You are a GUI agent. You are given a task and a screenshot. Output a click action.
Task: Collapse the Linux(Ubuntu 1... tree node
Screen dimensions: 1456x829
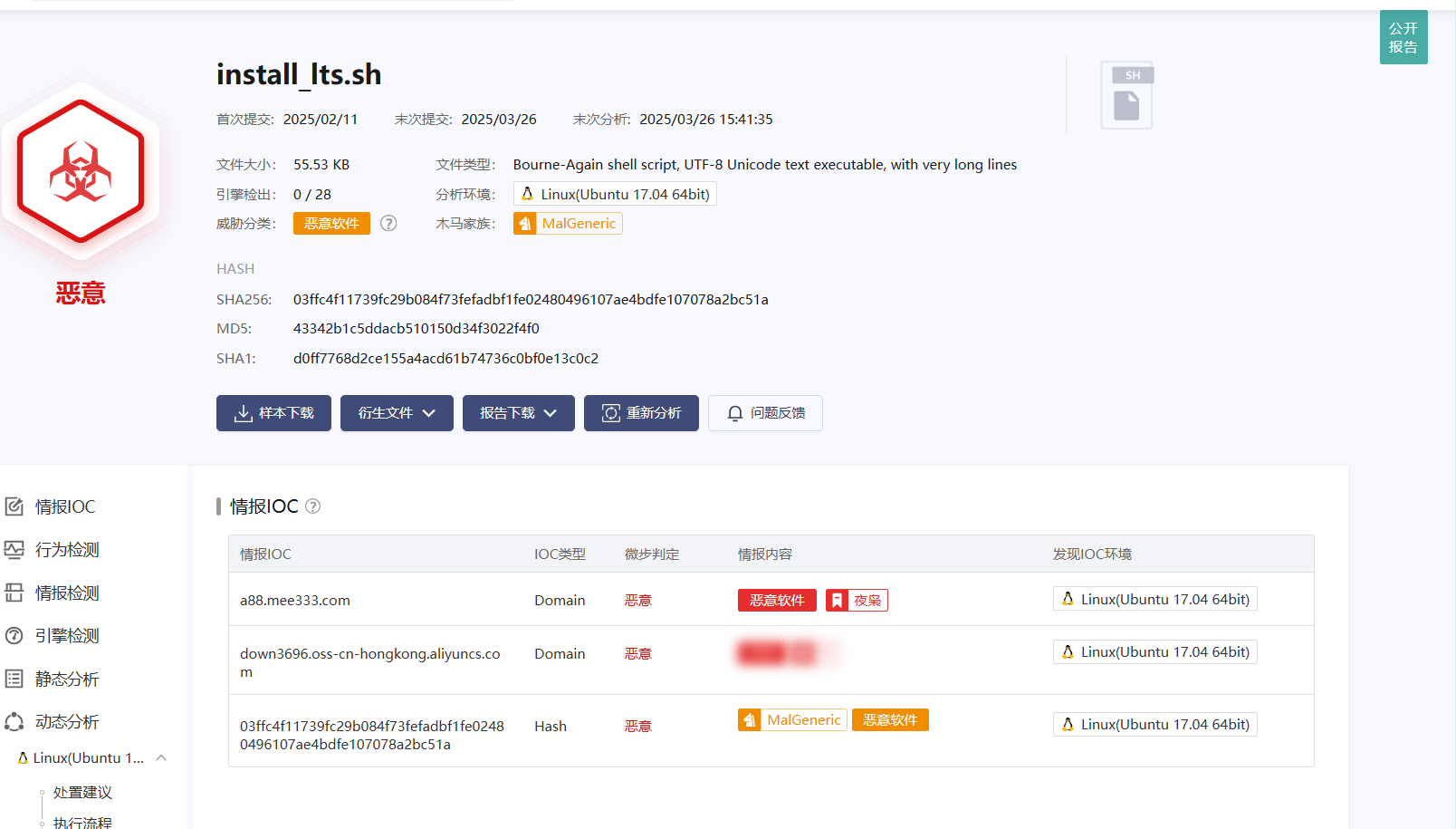[161, 758]
